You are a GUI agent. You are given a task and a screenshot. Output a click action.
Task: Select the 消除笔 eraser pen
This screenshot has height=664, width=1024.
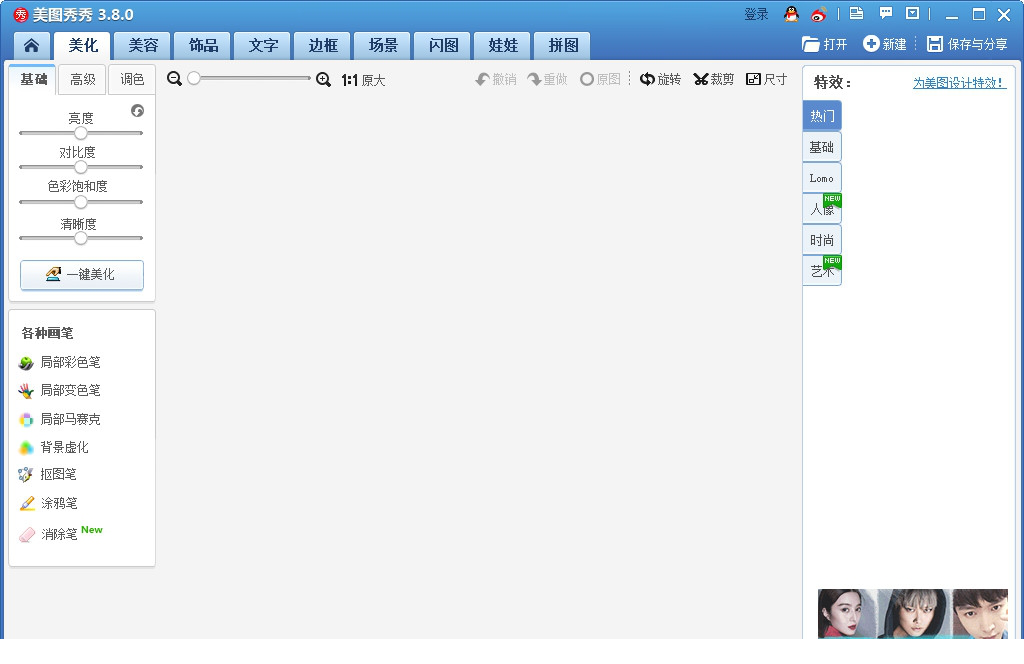(60, 533)
